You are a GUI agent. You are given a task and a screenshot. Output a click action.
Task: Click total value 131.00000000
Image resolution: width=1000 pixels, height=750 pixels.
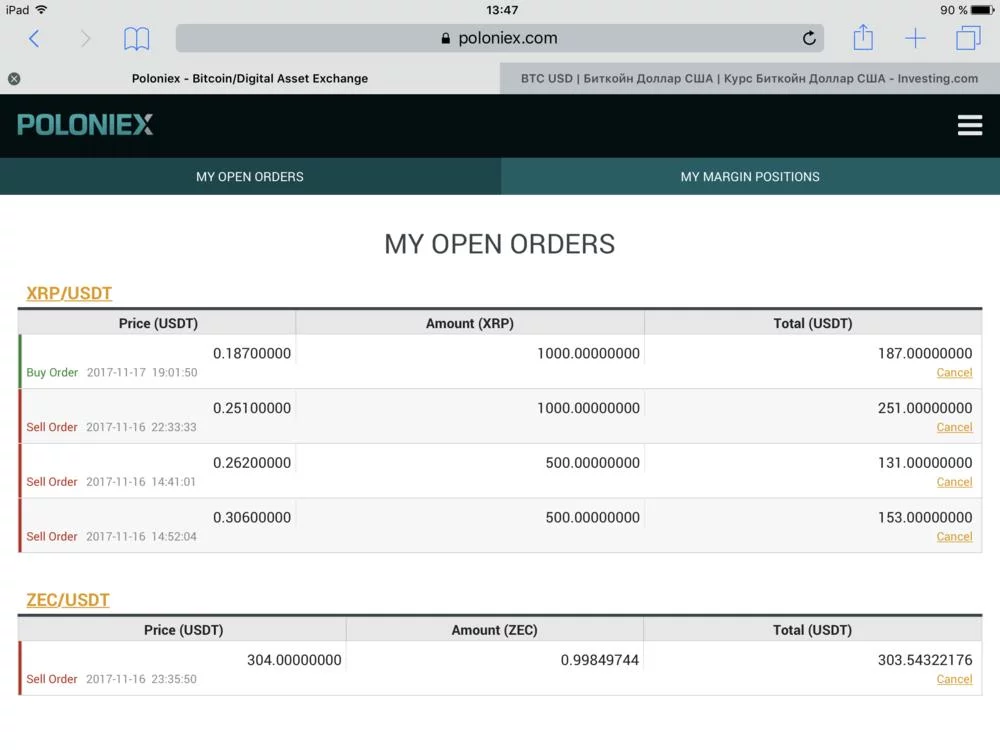[925, 463]
